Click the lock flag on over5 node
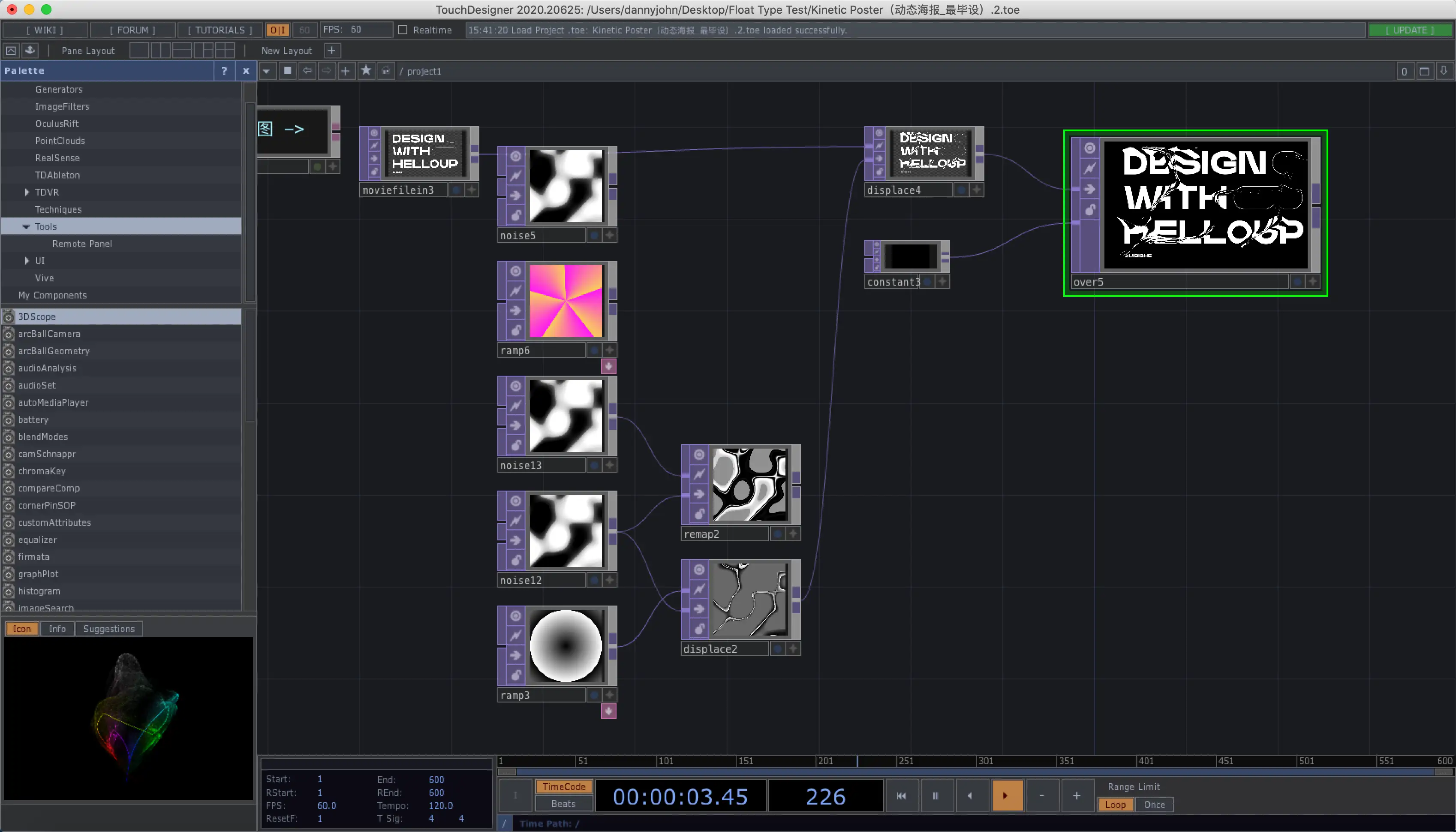1456x832 pixels. (x=1089, y=210)
